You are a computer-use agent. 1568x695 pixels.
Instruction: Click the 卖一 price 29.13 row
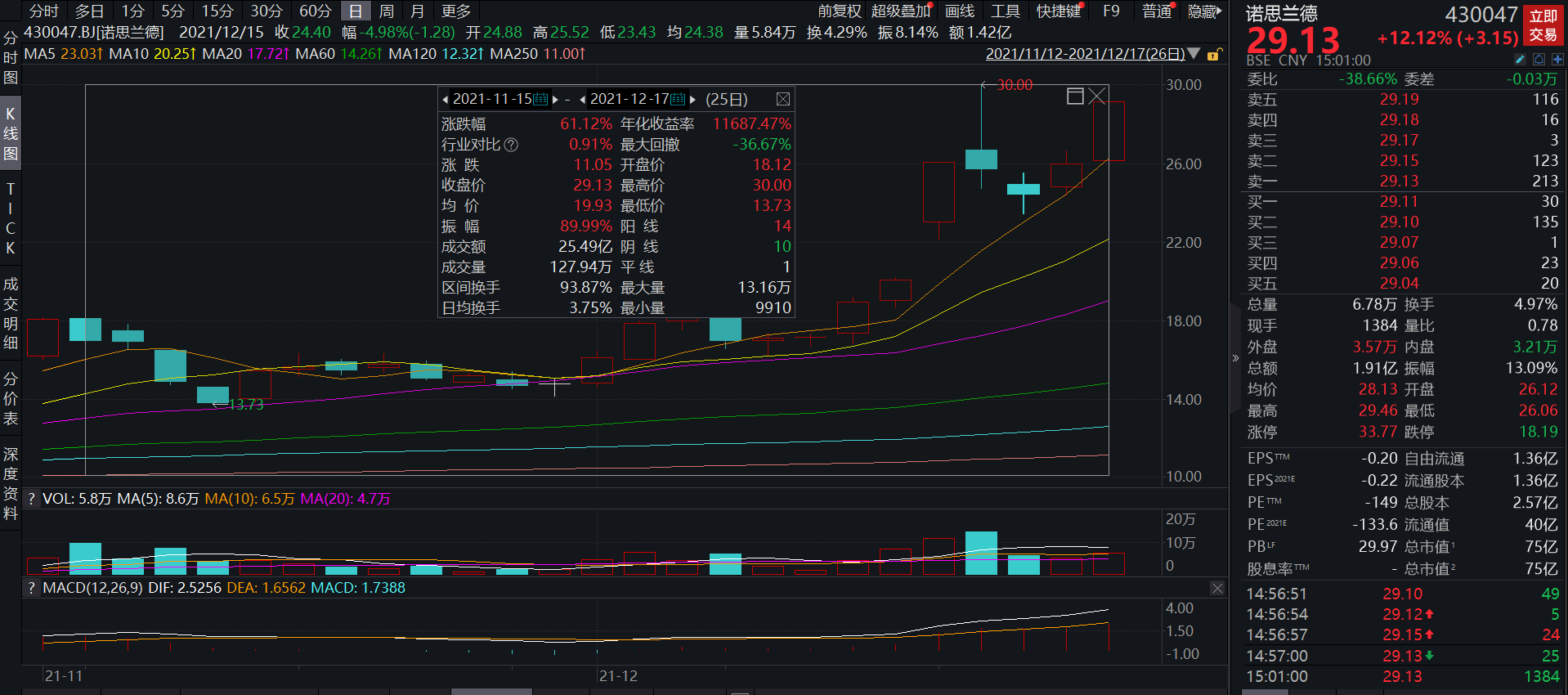tap(1402, 181)
